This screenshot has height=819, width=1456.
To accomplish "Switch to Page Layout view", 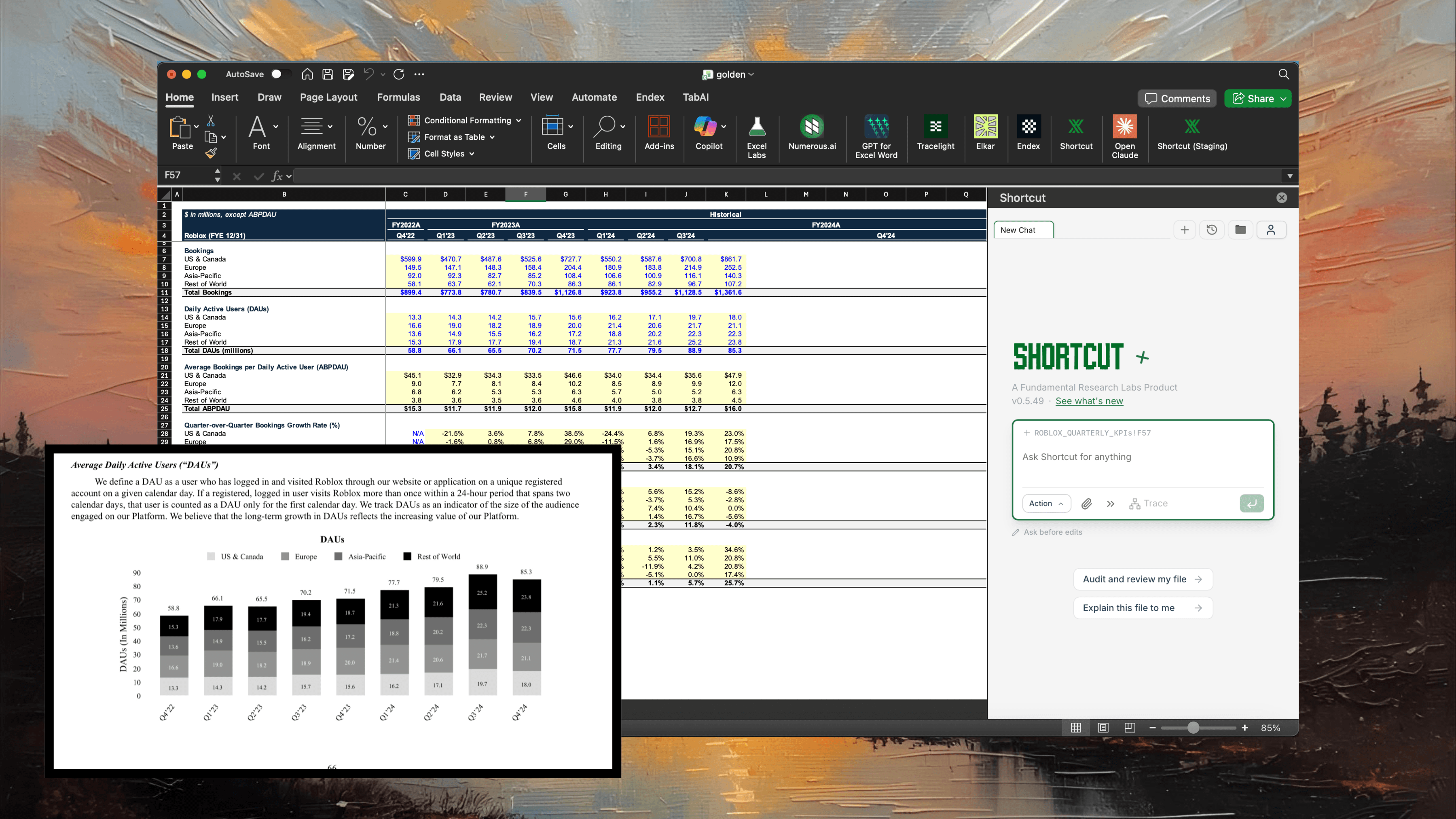I will (1103, 728).
